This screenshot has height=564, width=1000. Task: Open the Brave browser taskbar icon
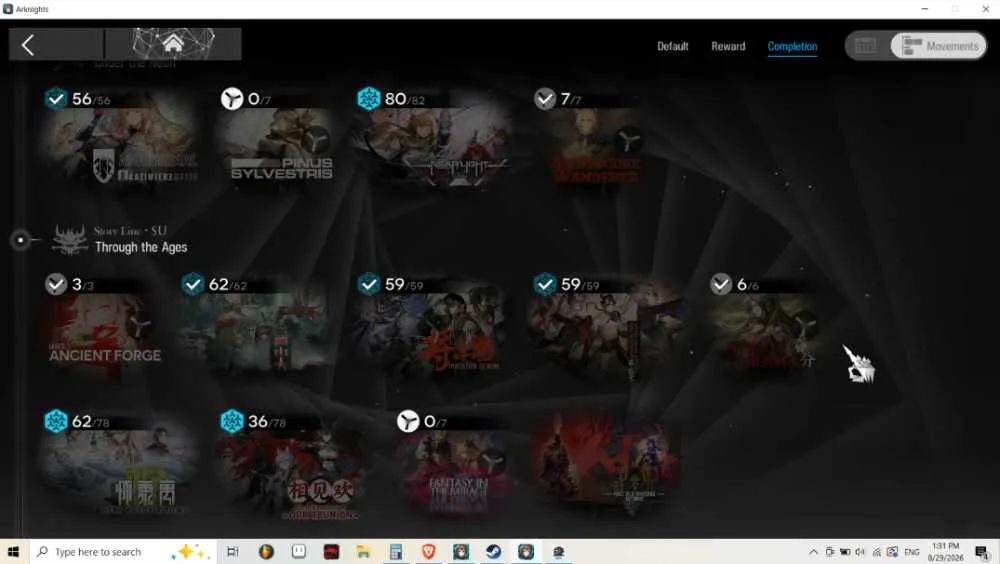click(429, 551)
